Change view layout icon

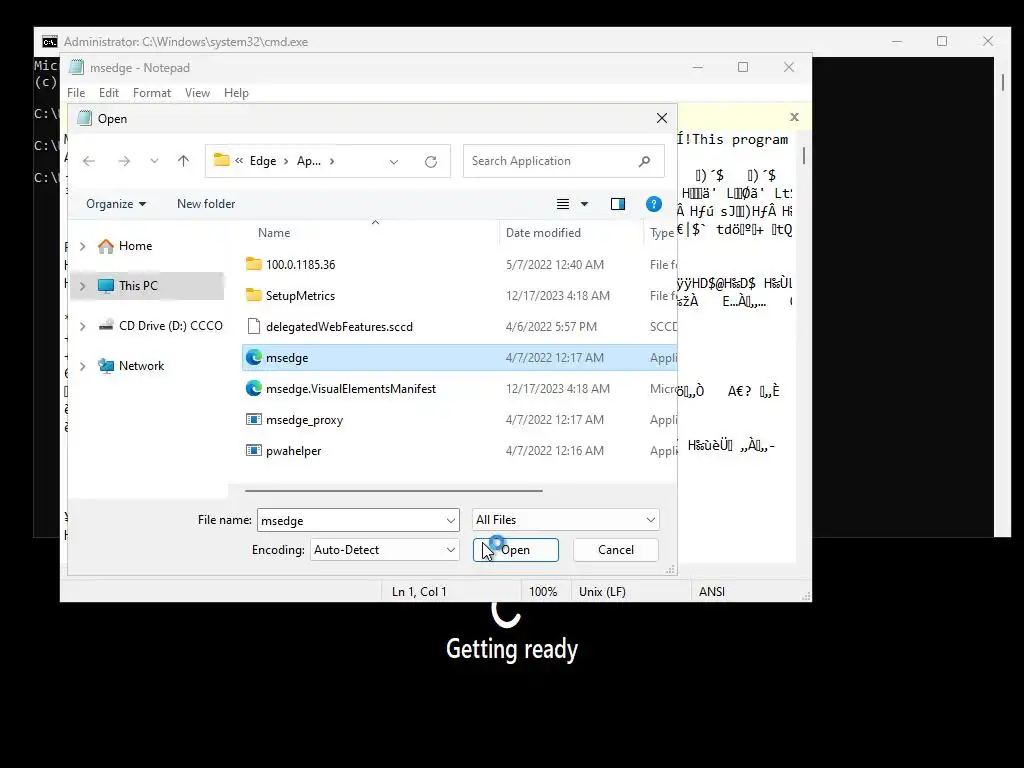tap(563, 204)
